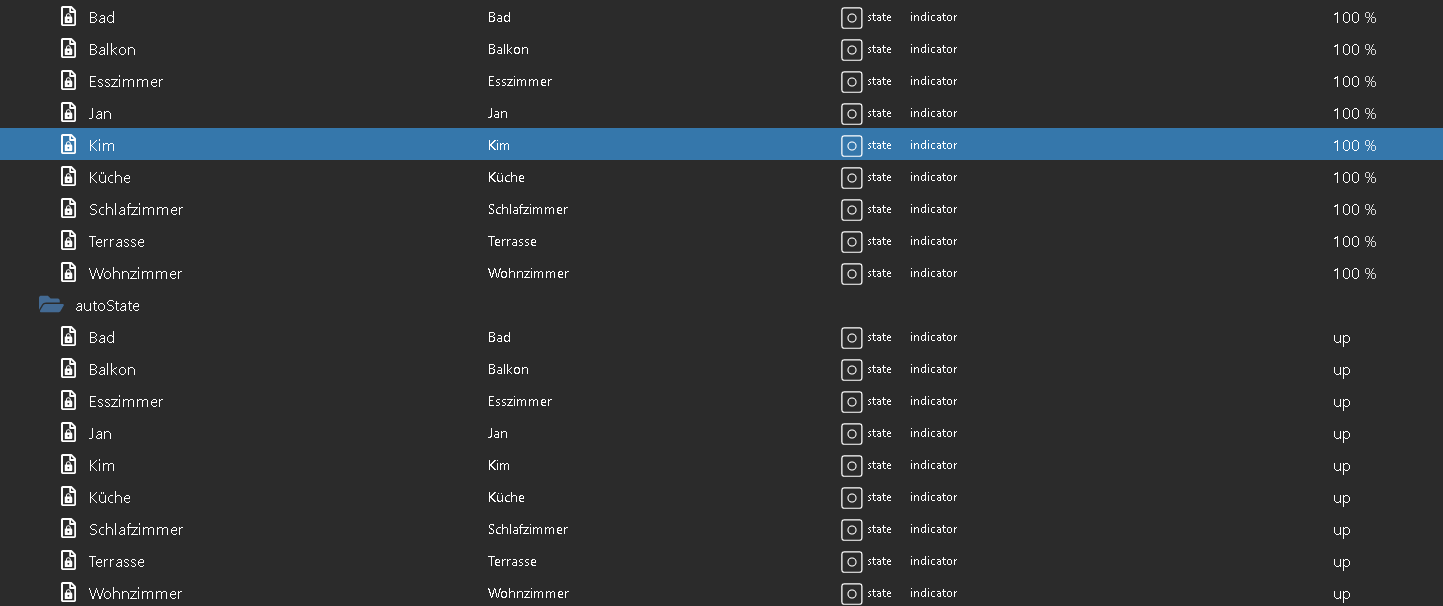Click the state type icon in the selected Kim row
This screenshot has height=606, width=1443.
coord(851,145)
